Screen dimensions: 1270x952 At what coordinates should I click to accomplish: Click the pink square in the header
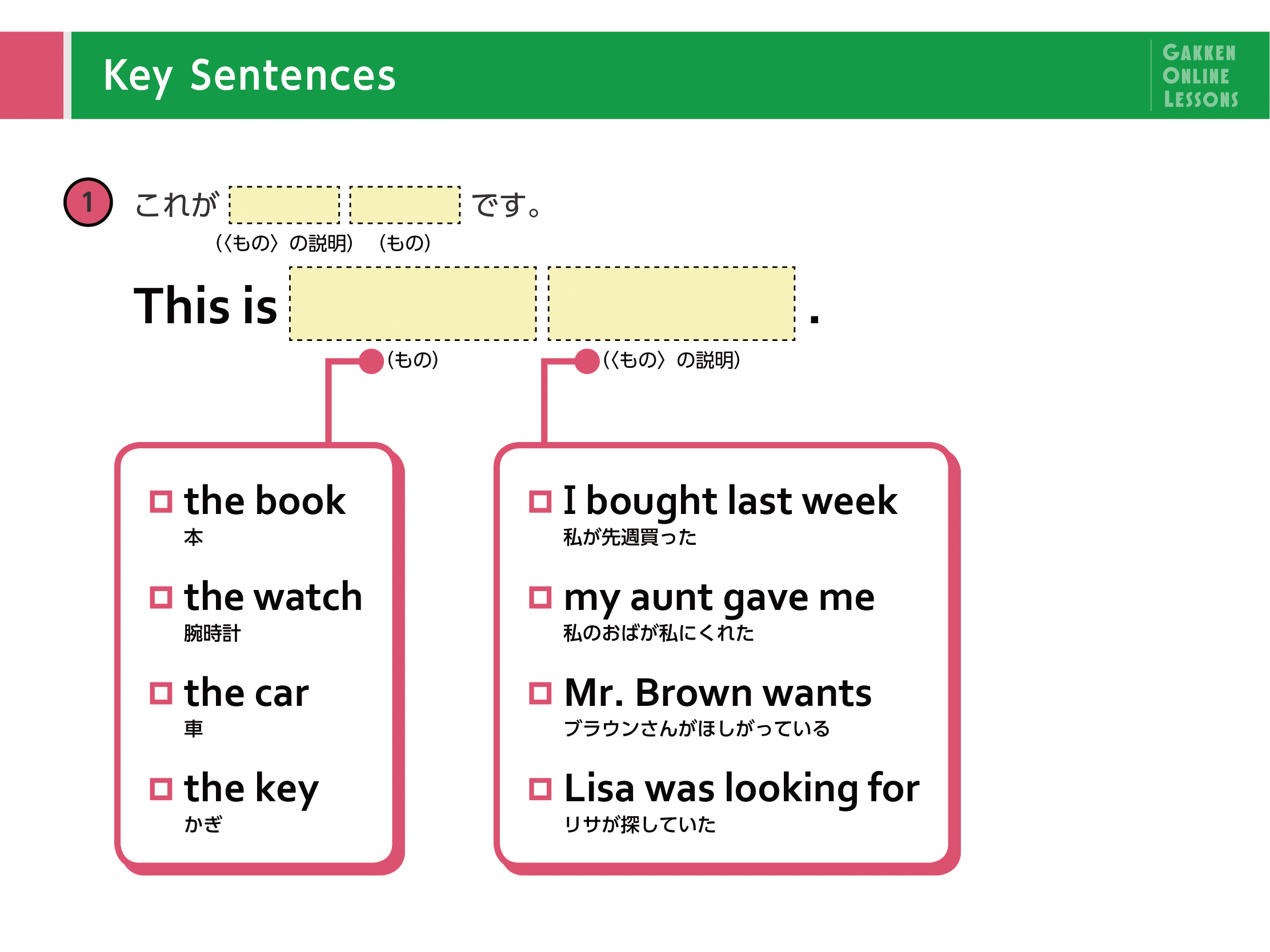click(x=31, y=75)
